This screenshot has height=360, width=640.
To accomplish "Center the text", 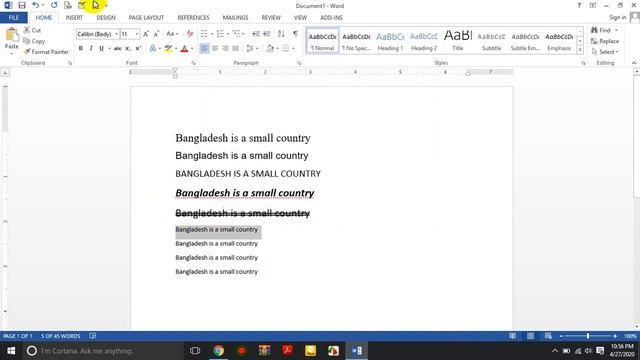I will pyautogui.click(x=215, y=49).
